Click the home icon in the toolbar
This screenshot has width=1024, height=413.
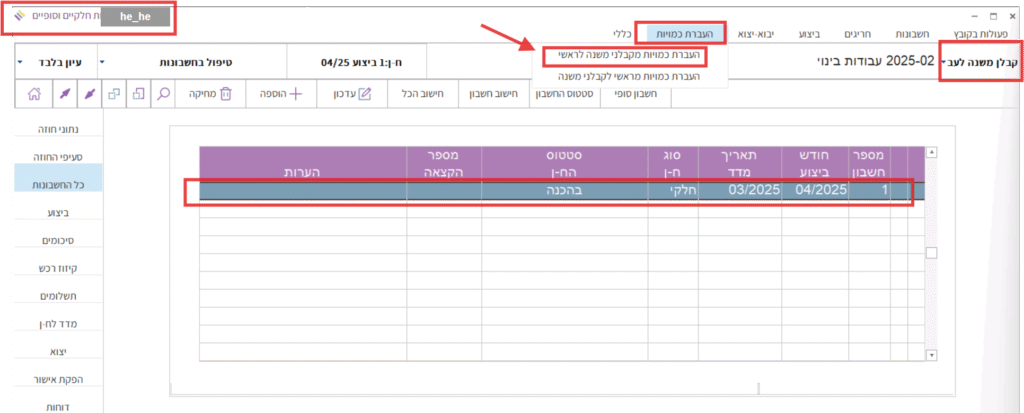click(x=34, y=95)
